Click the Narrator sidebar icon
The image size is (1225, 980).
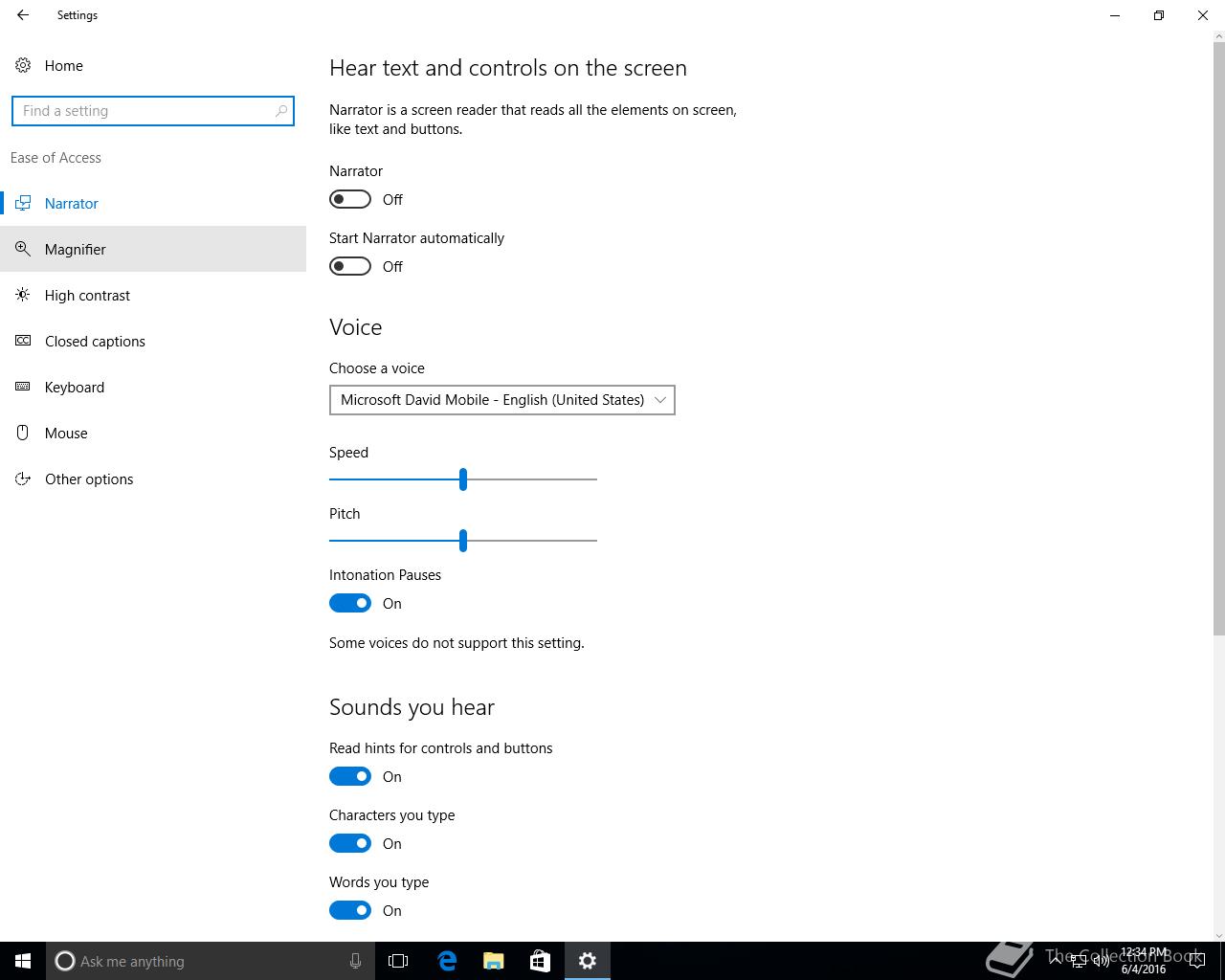click(x=23, y=203)
